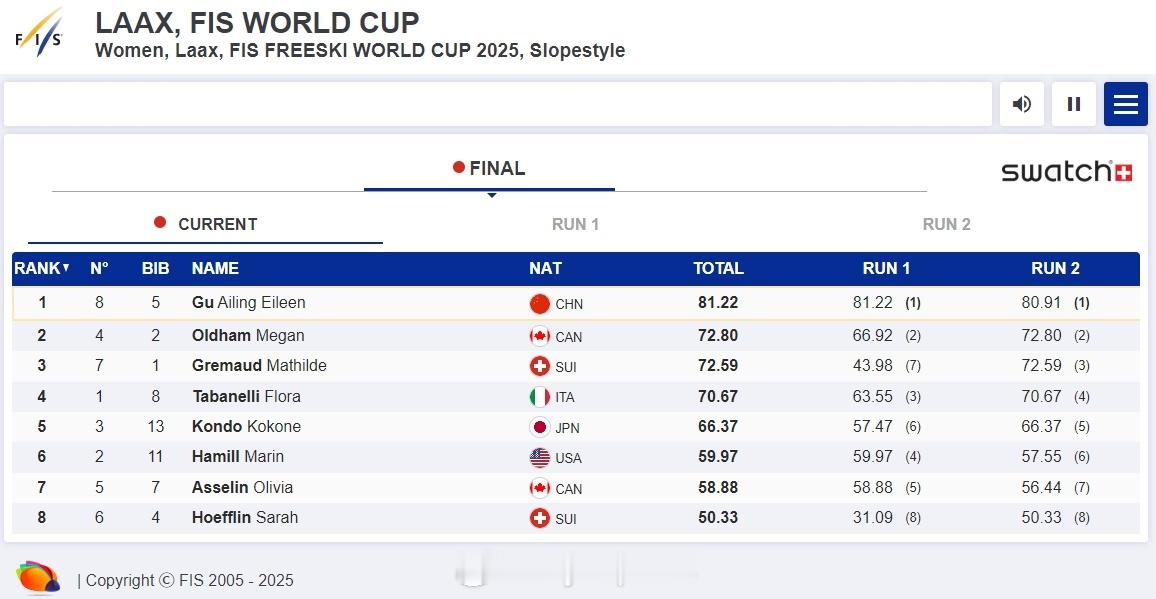Switch to the RUN 2 tab
The image size is (1156, 599).
pyautogui.click(x=947, y=224)
